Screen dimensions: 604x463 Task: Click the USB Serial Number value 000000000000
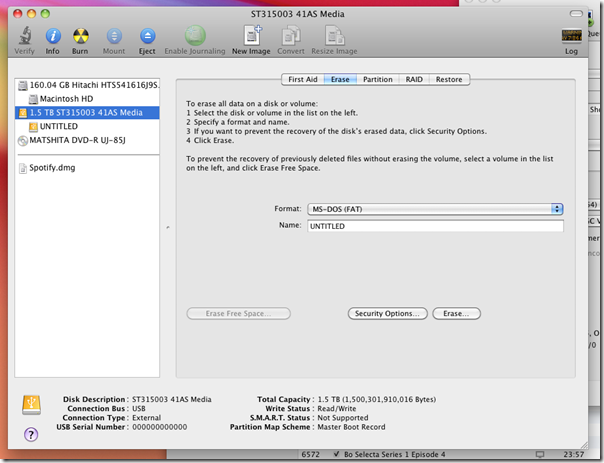[x=160, y=427]
